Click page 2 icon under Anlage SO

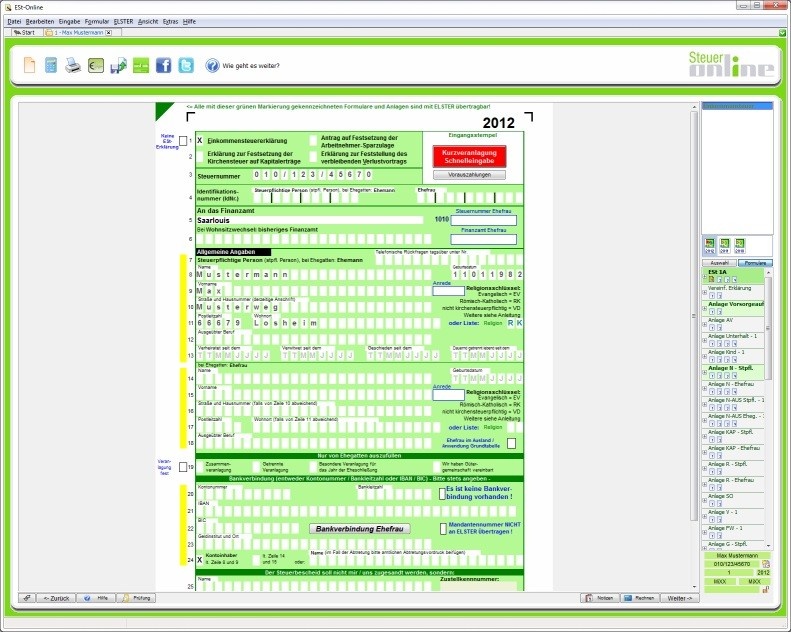click(719, 503)
